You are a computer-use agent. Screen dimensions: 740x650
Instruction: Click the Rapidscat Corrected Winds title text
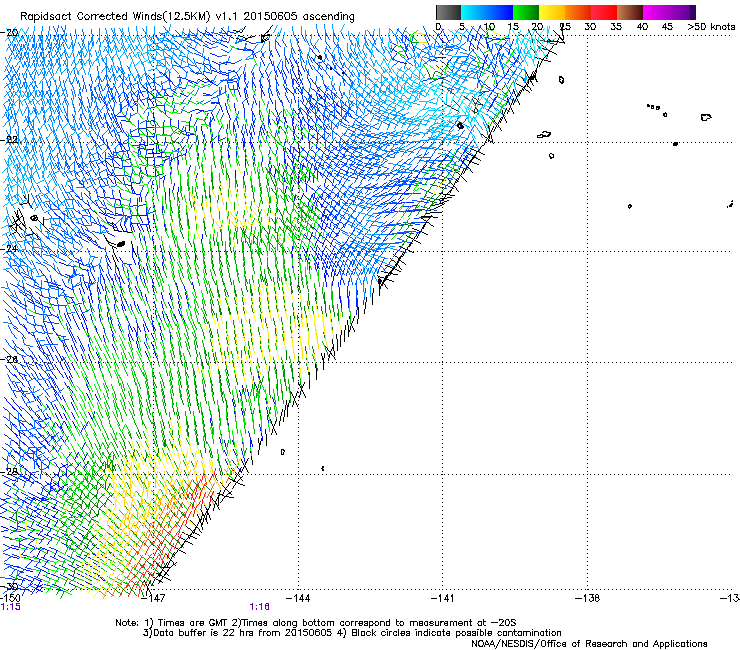click(187, 17)
